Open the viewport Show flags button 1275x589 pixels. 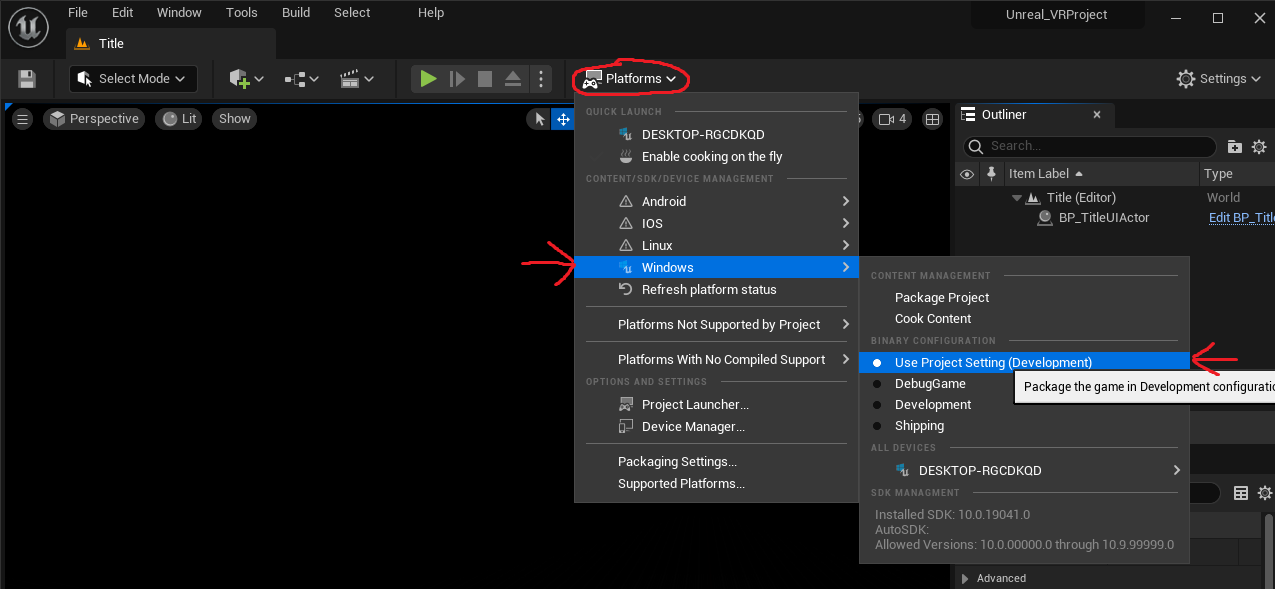(235, 119)
